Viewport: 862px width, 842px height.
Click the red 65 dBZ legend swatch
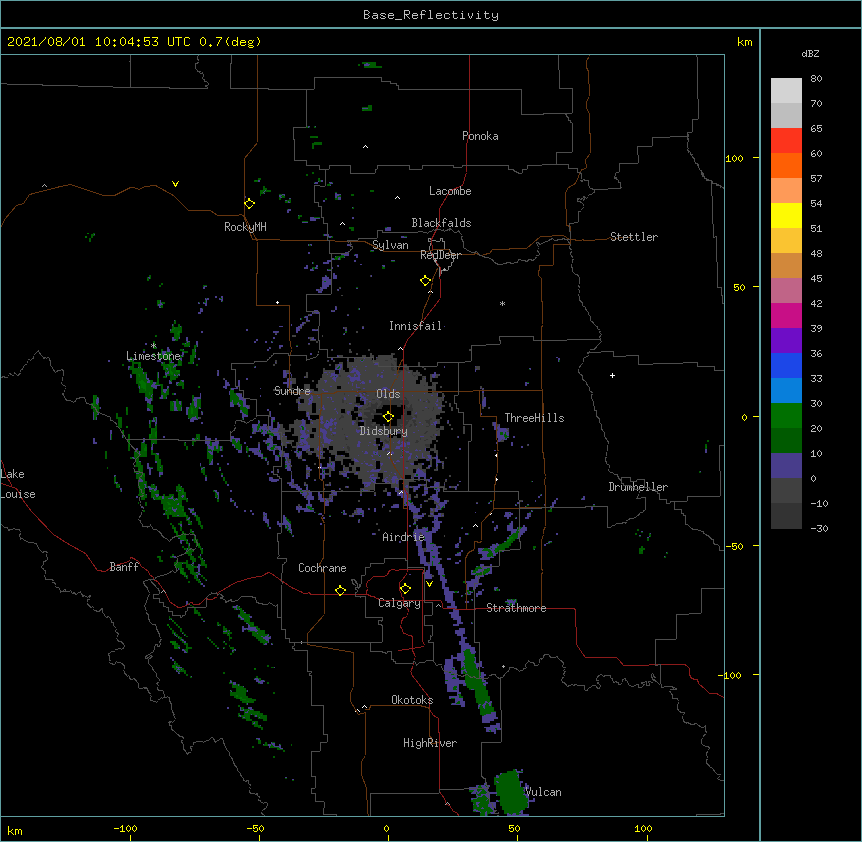(786, 141)
